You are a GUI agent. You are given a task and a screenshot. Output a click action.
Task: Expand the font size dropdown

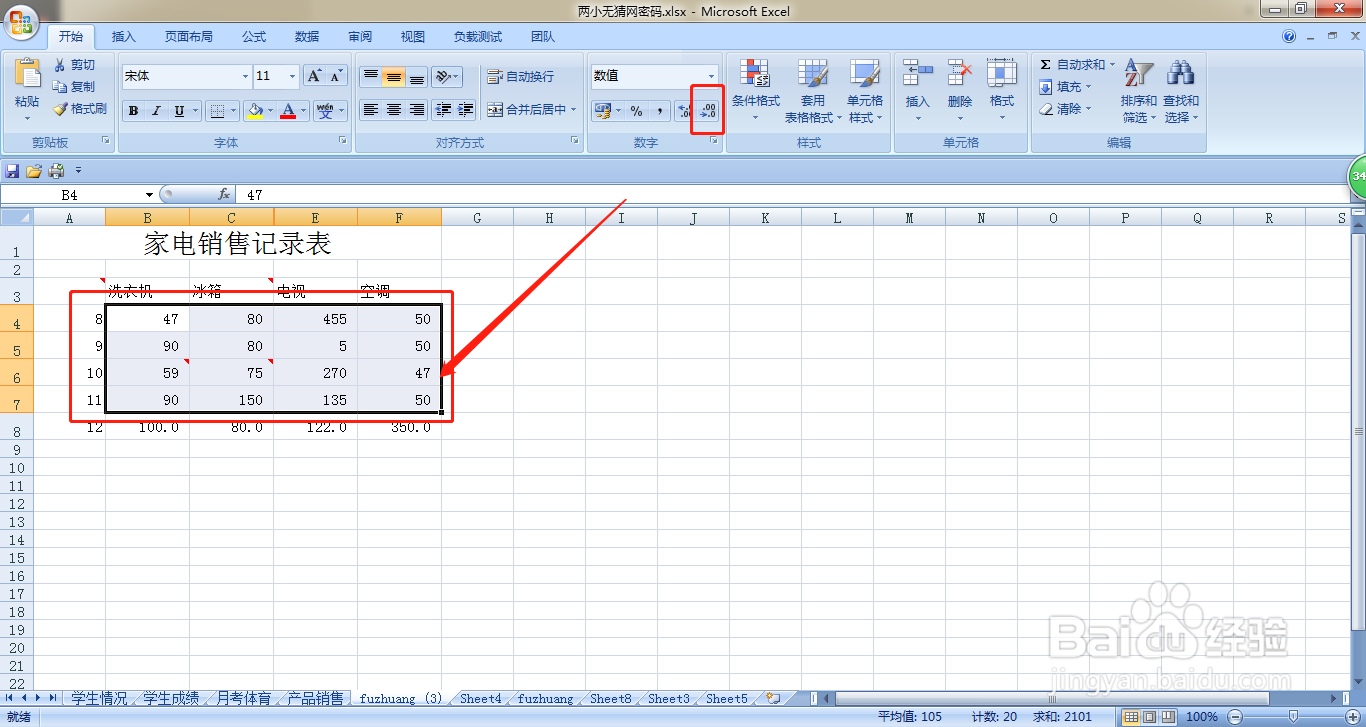click(292, 76)
